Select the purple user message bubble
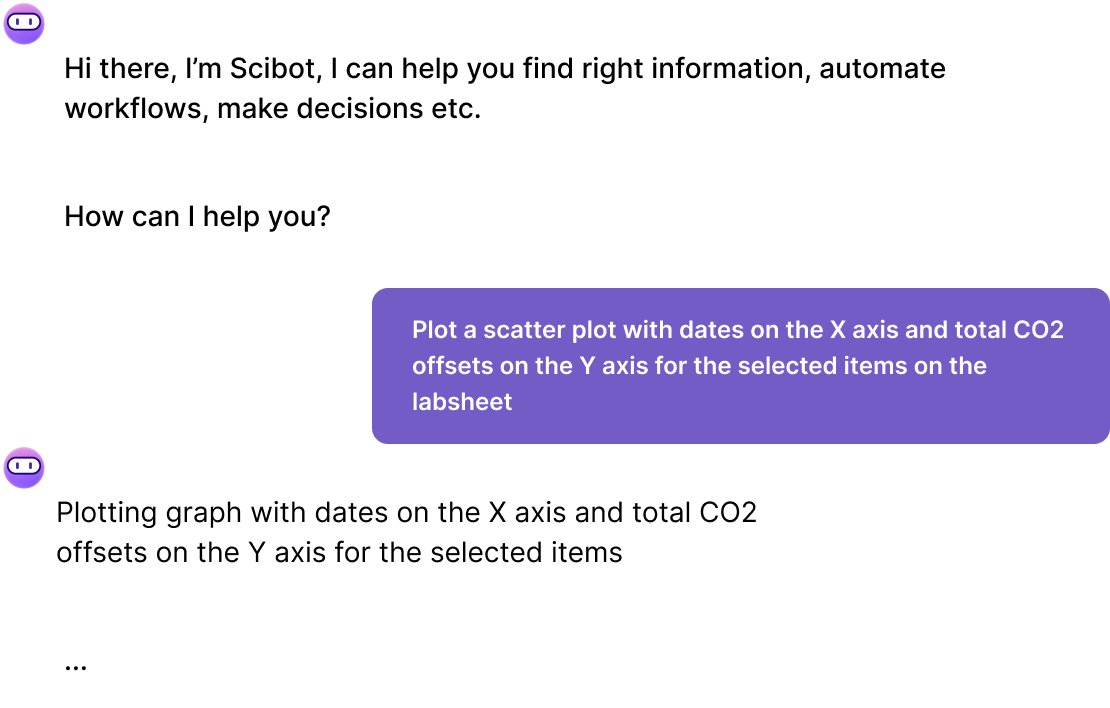 tap(740, 366)
